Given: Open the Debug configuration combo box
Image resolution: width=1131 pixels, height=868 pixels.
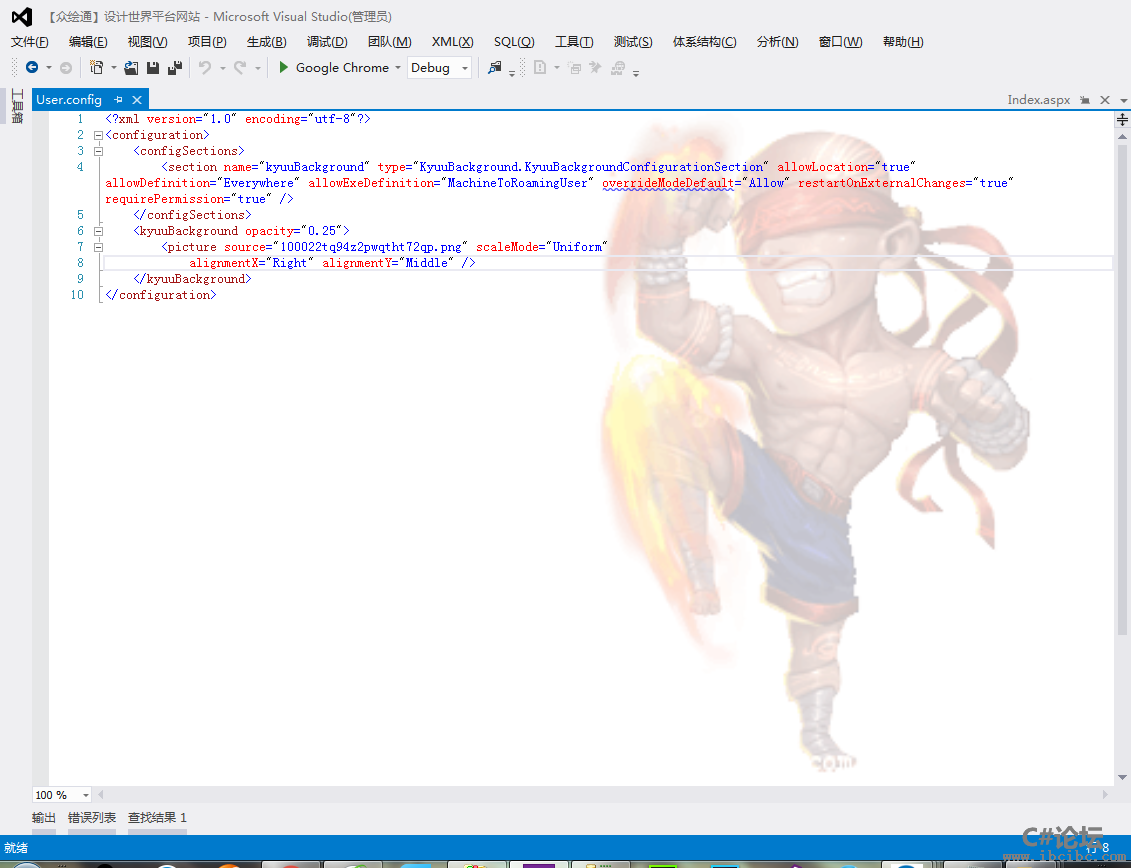Looking at the screenshot, I should pyautogui.click(x=439, y=68).
